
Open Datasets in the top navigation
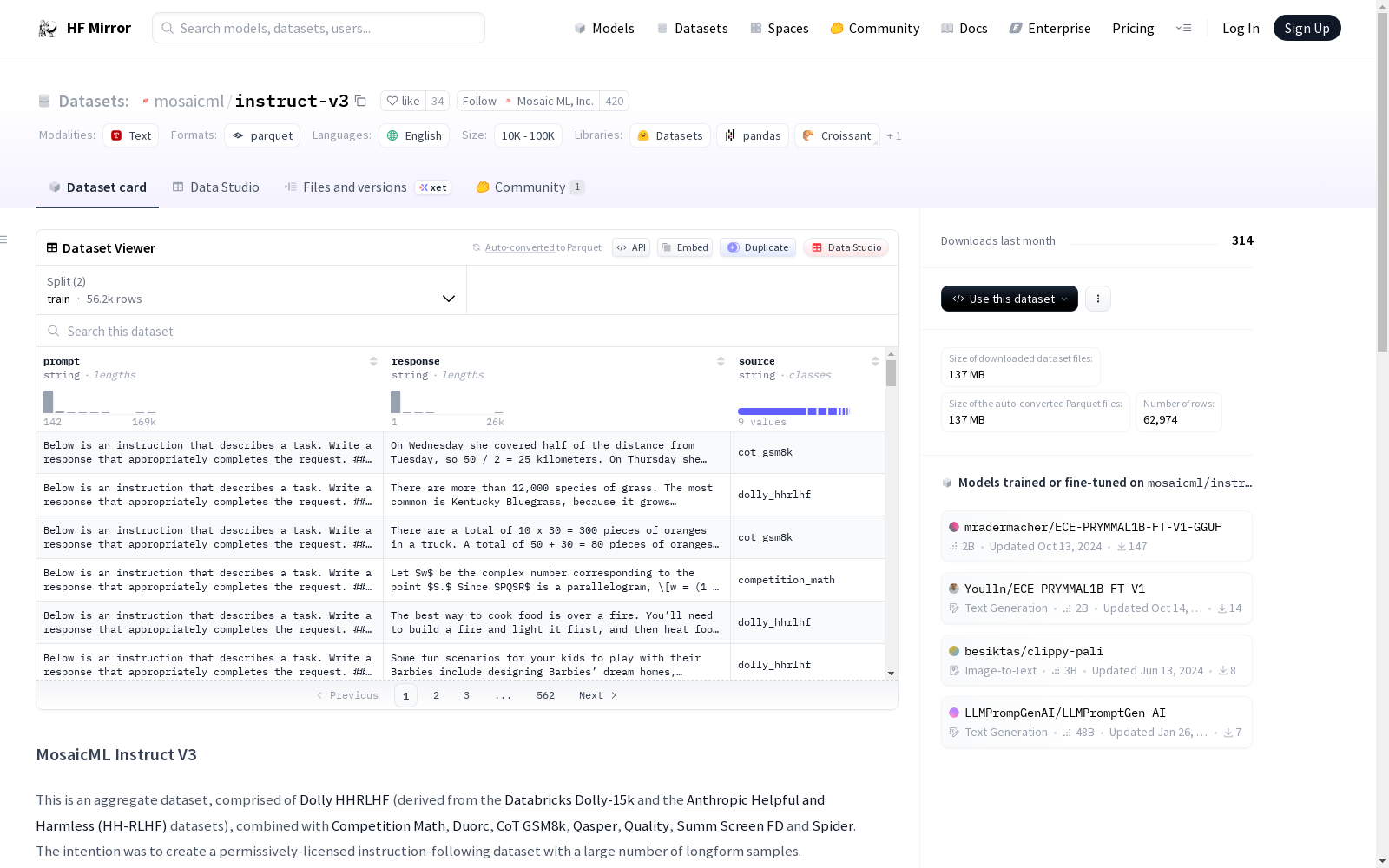692,29
